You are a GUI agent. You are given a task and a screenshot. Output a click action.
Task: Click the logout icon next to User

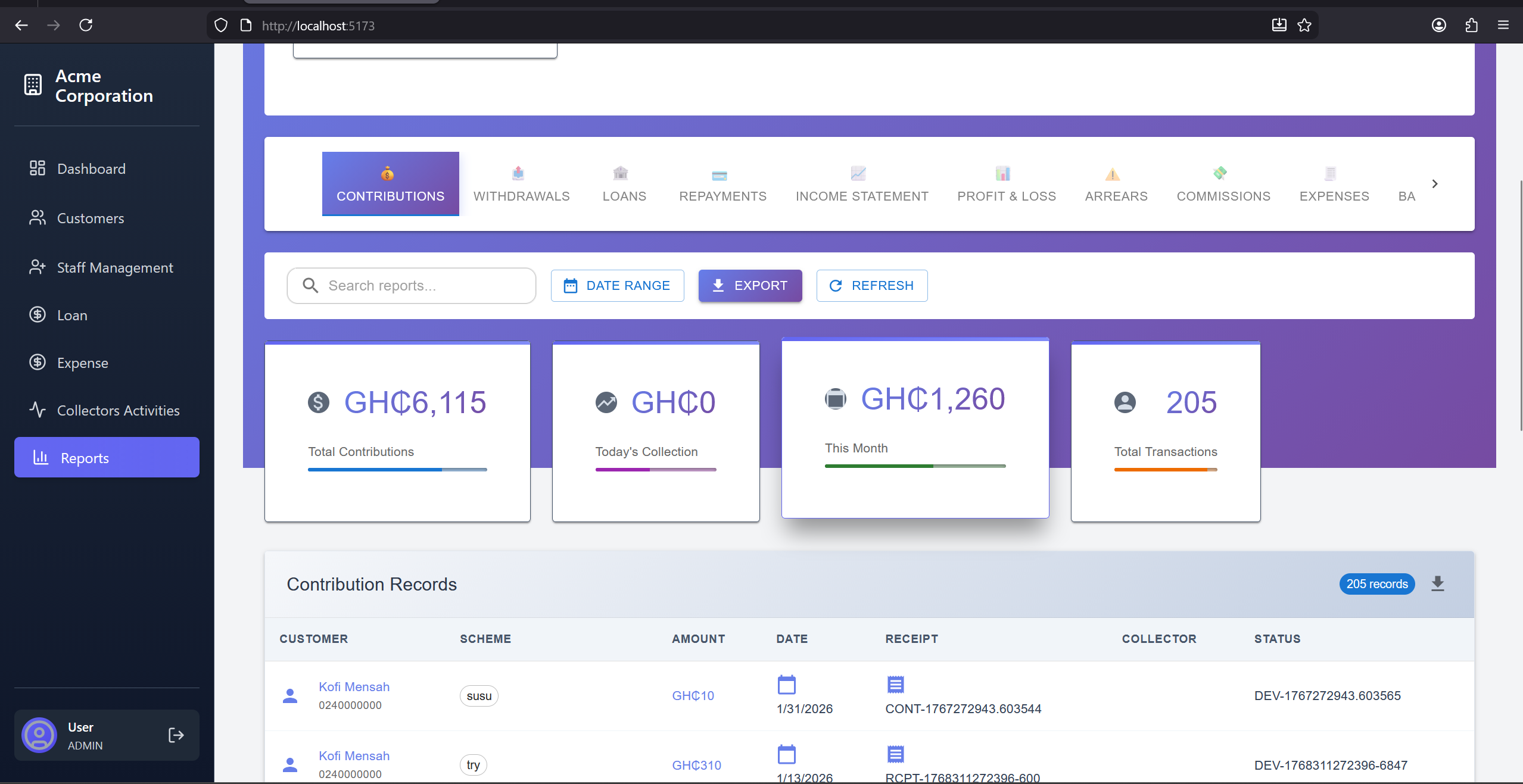click(x=176, y=735)
